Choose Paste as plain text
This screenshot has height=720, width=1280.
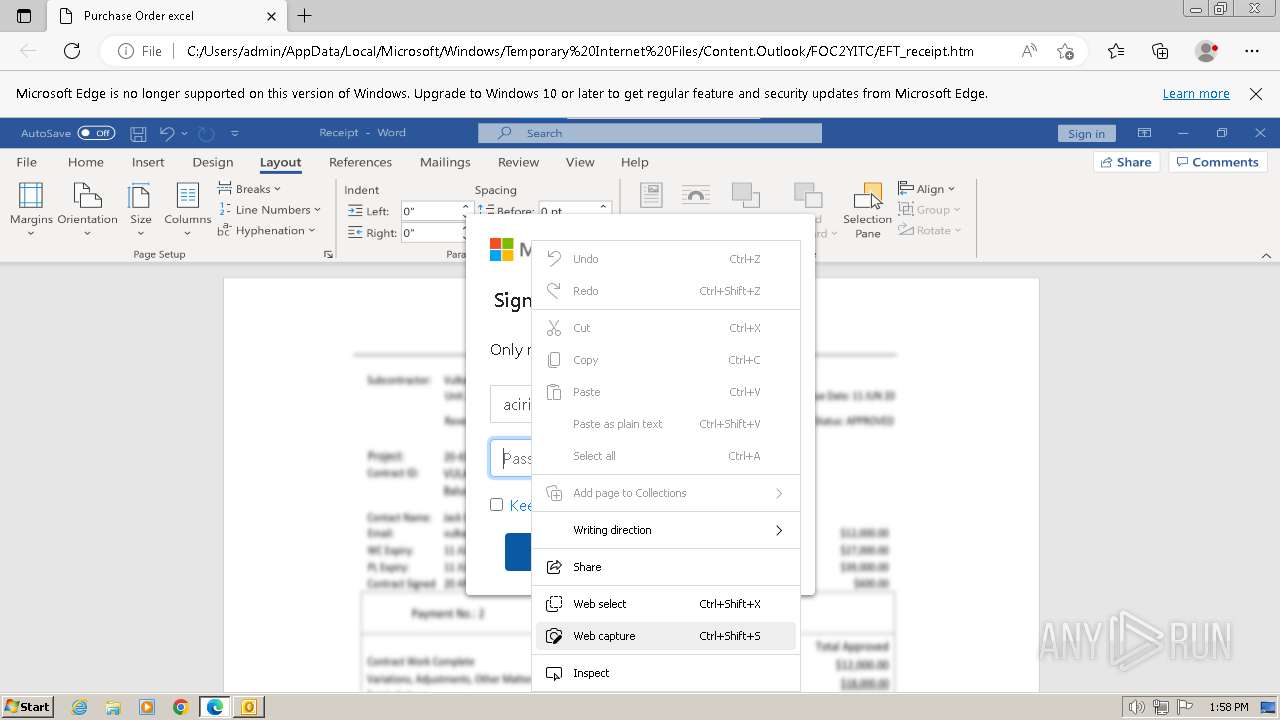pos(666,424)
